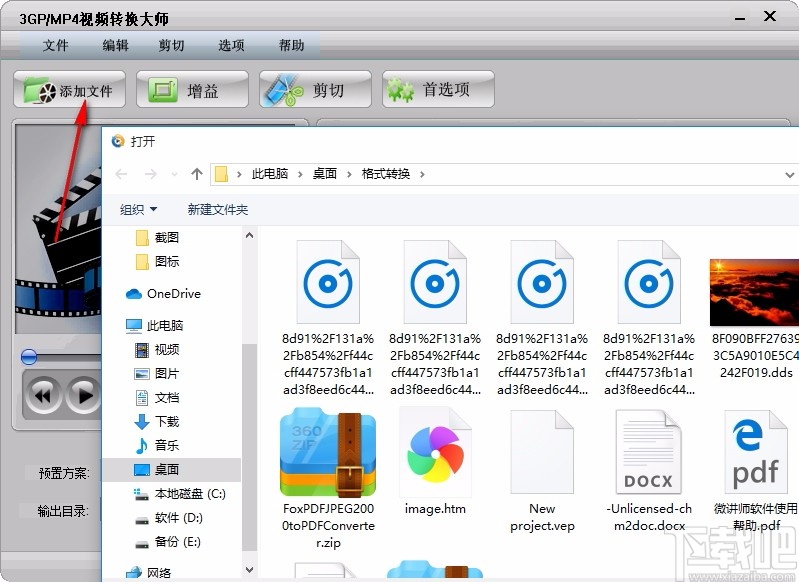Click navigation pane scroll down arrow
This screenshot has height=582, width=799.
point(249,569)
